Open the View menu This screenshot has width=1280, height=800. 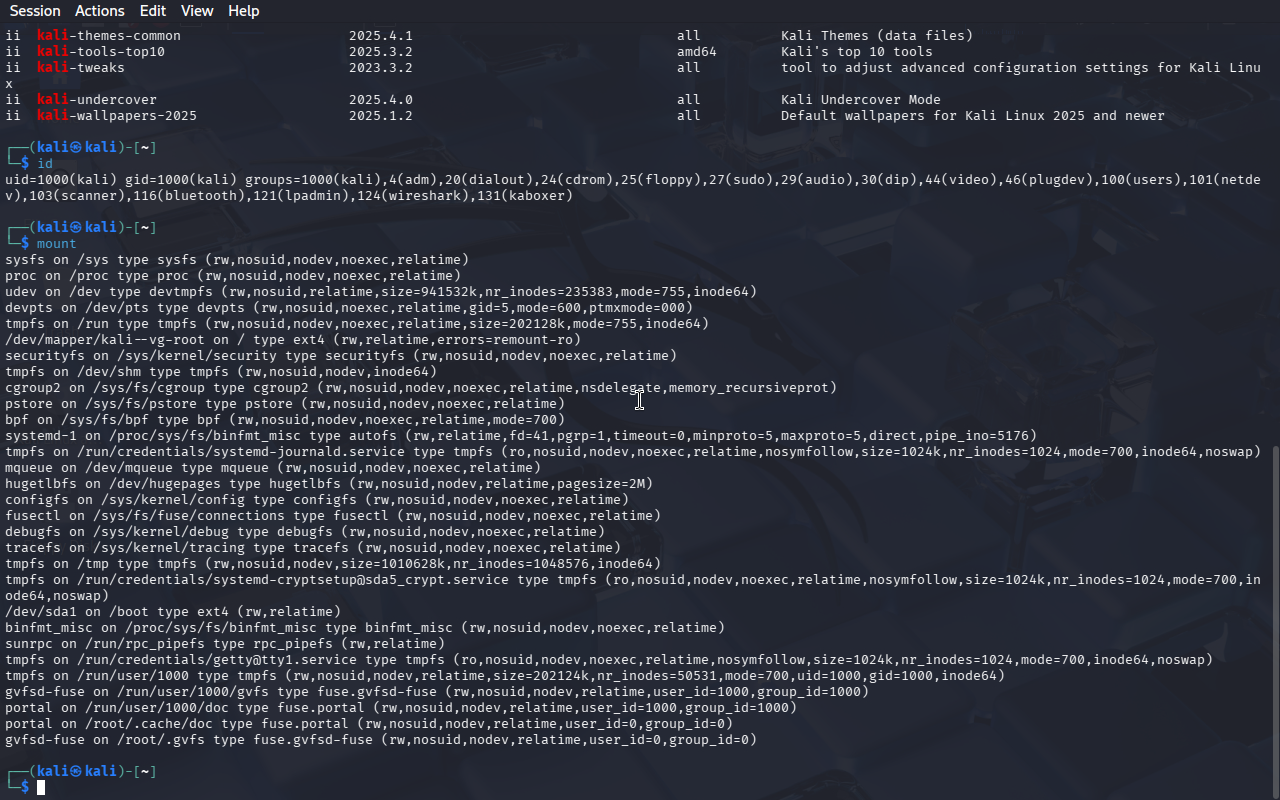(197, 11)
